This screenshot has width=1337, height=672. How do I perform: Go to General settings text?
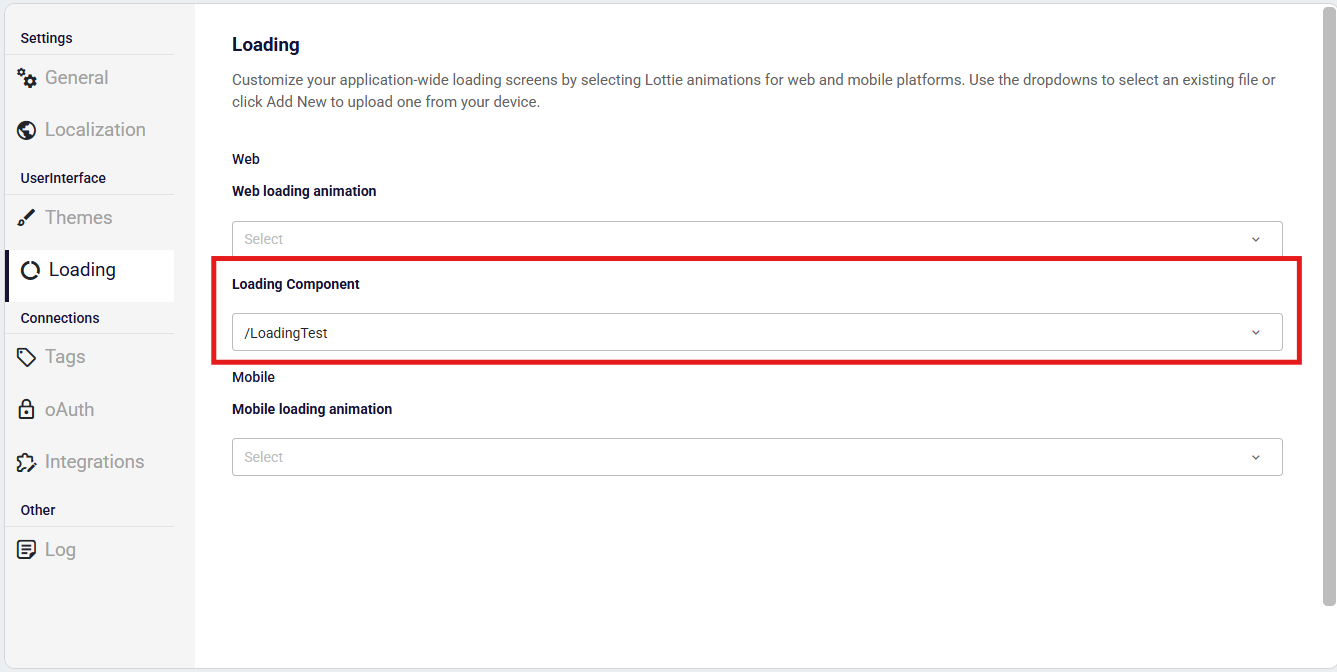77,78
